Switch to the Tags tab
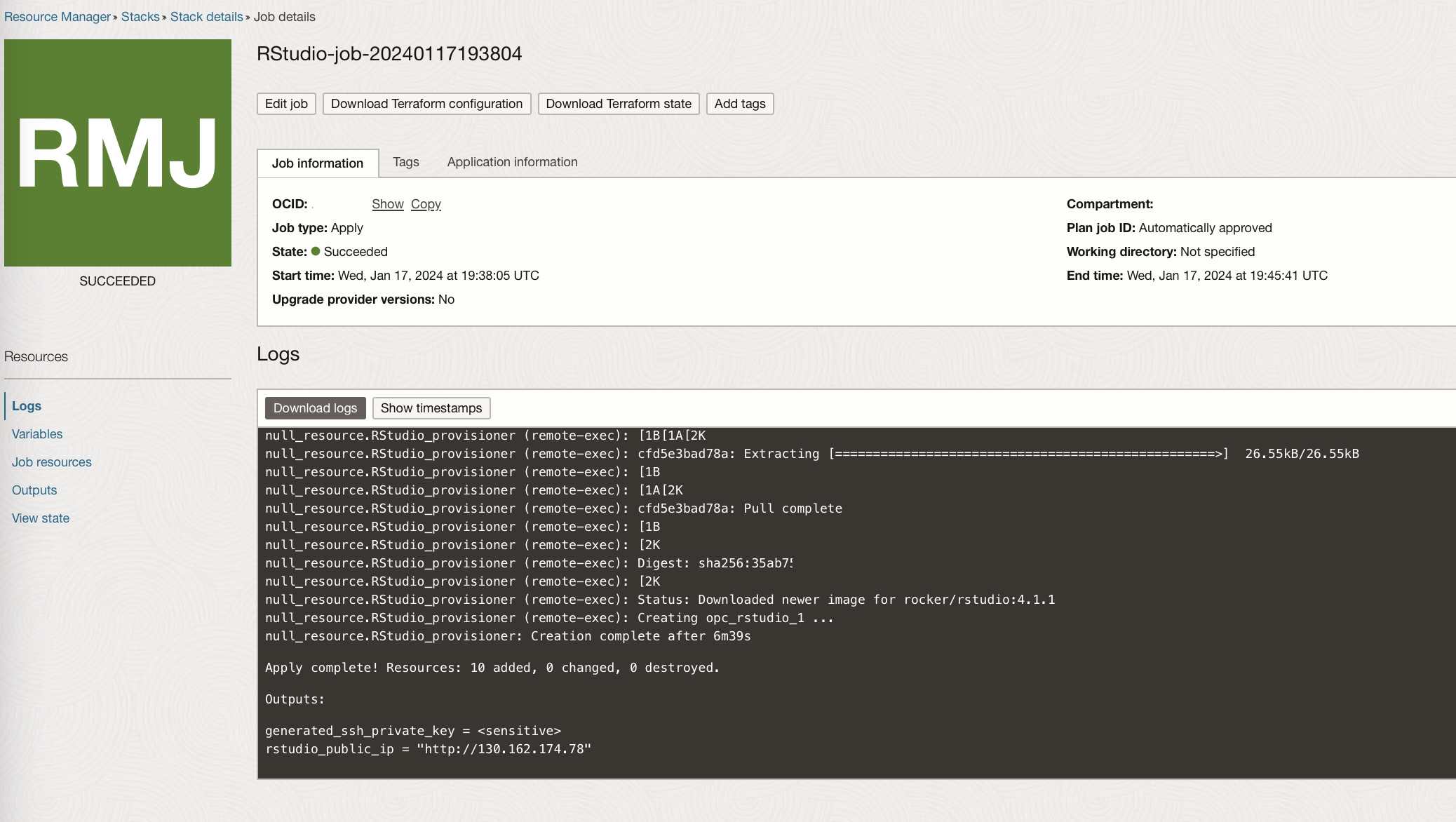Screen dimensions: 1456x822 [405, 162]
